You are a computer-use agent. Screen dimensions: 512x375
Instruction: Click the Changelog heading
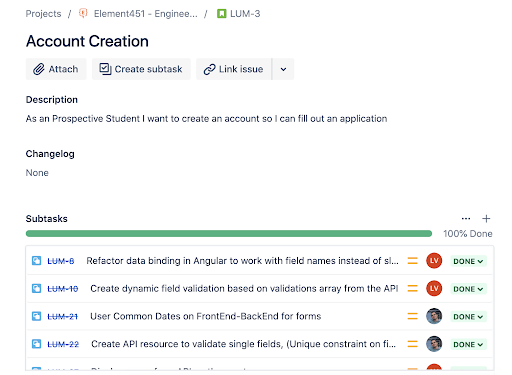[50, 154]
